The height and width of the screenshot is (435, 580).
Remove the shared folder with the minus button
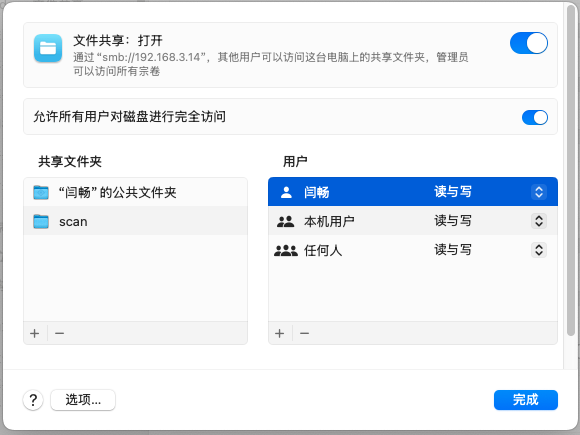coord(59,333)
